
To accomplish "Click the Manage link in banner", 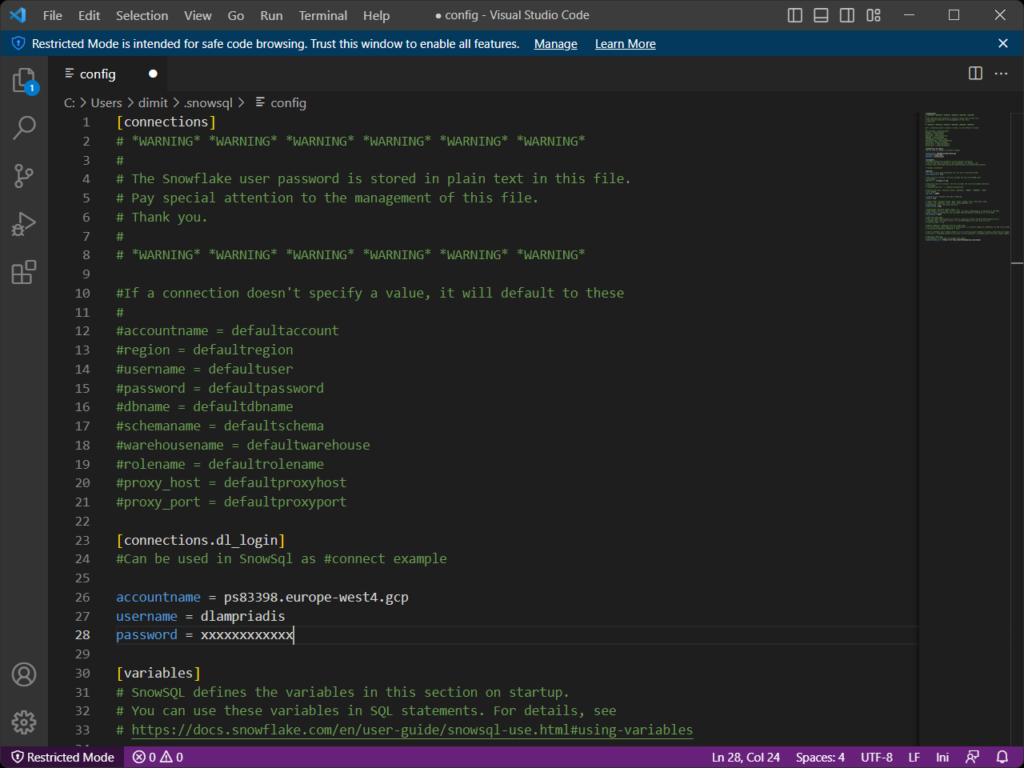I will pos(556,44).
